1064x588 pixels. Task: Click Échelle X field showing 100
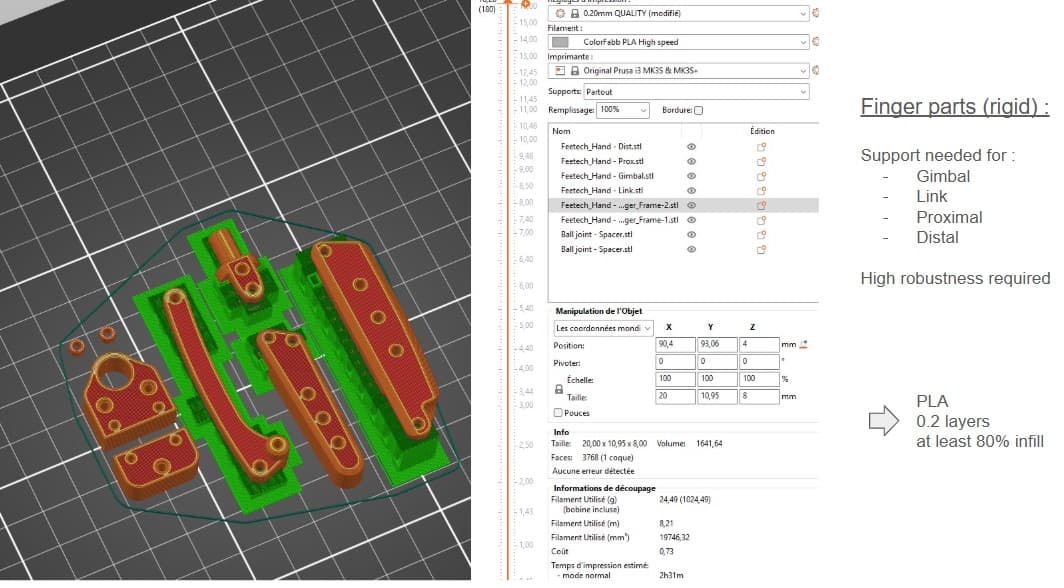[x=675, y=379]
